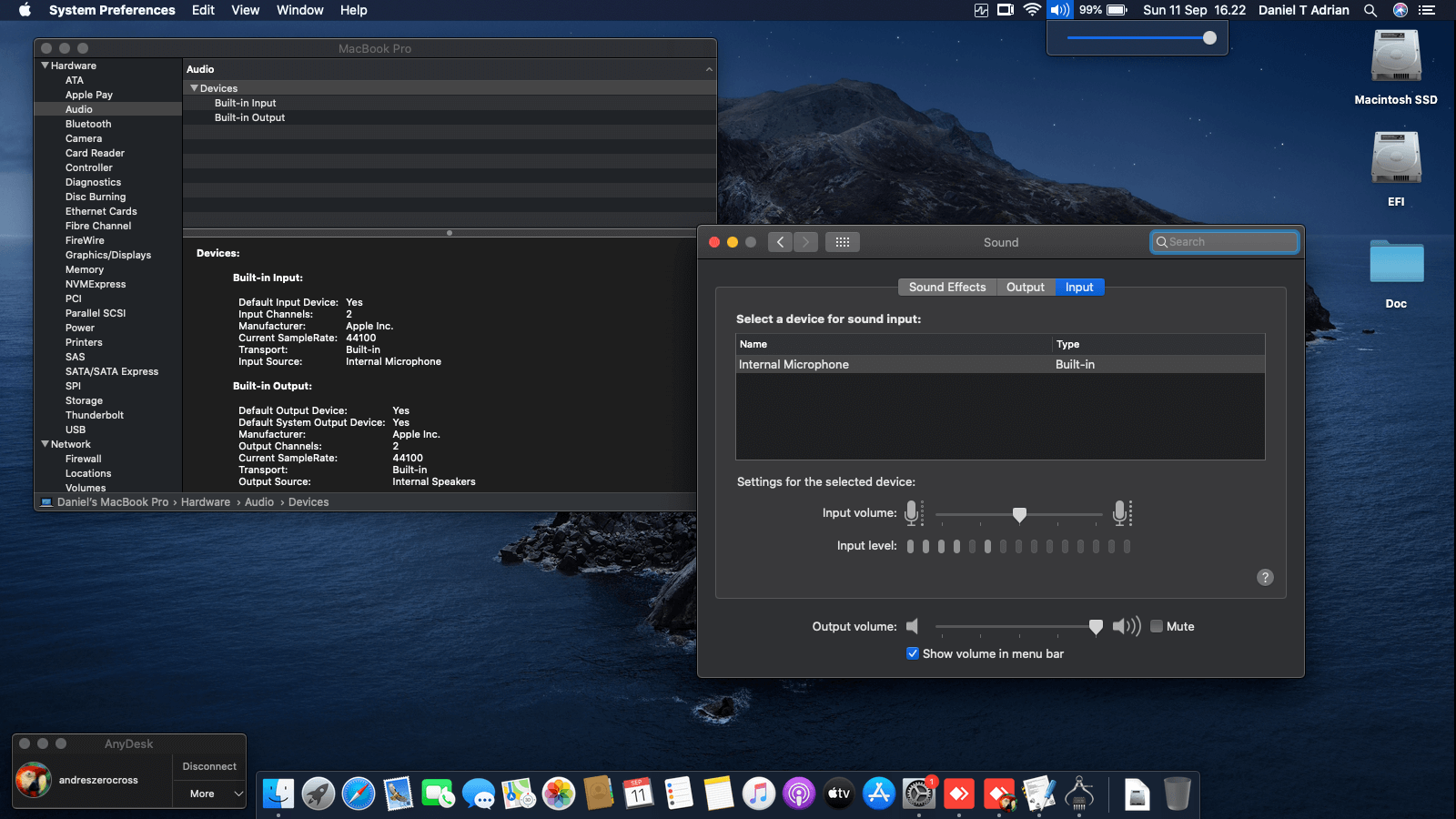
Task: Collapse the Devices disclosure triangle
Action: pyautogui.click(x=194, y=88)
